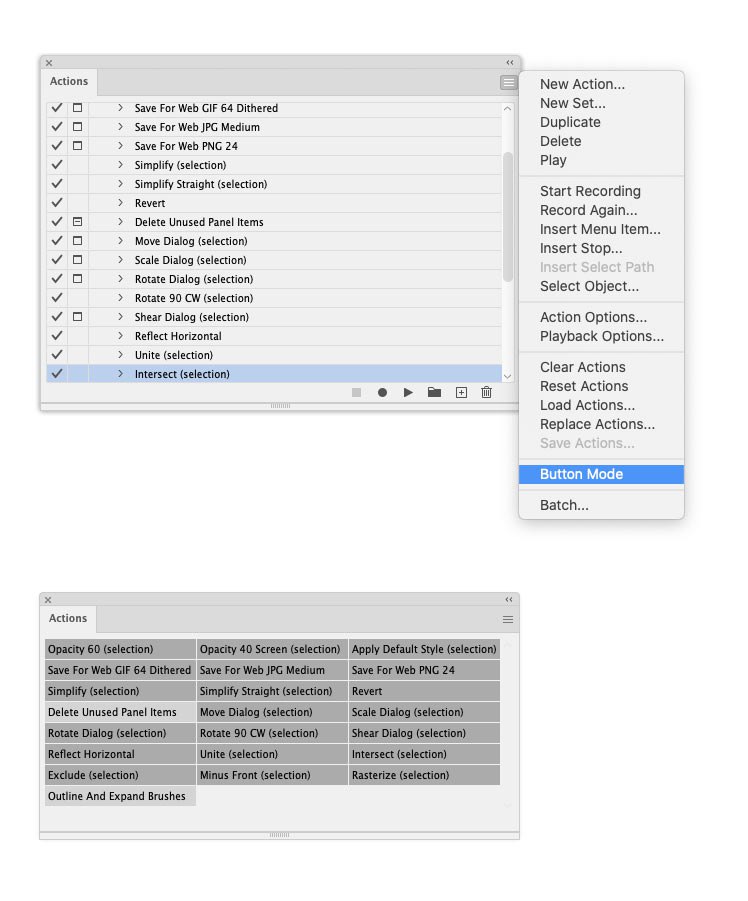Expand the Reflect Horizontal chevron
This screenshot has width=748, height=901.
tap(120, 336)
